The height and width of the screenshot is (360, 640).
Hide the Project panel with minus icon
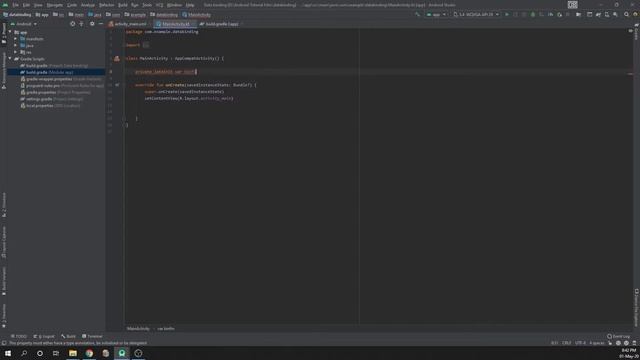tap(101, 24)
